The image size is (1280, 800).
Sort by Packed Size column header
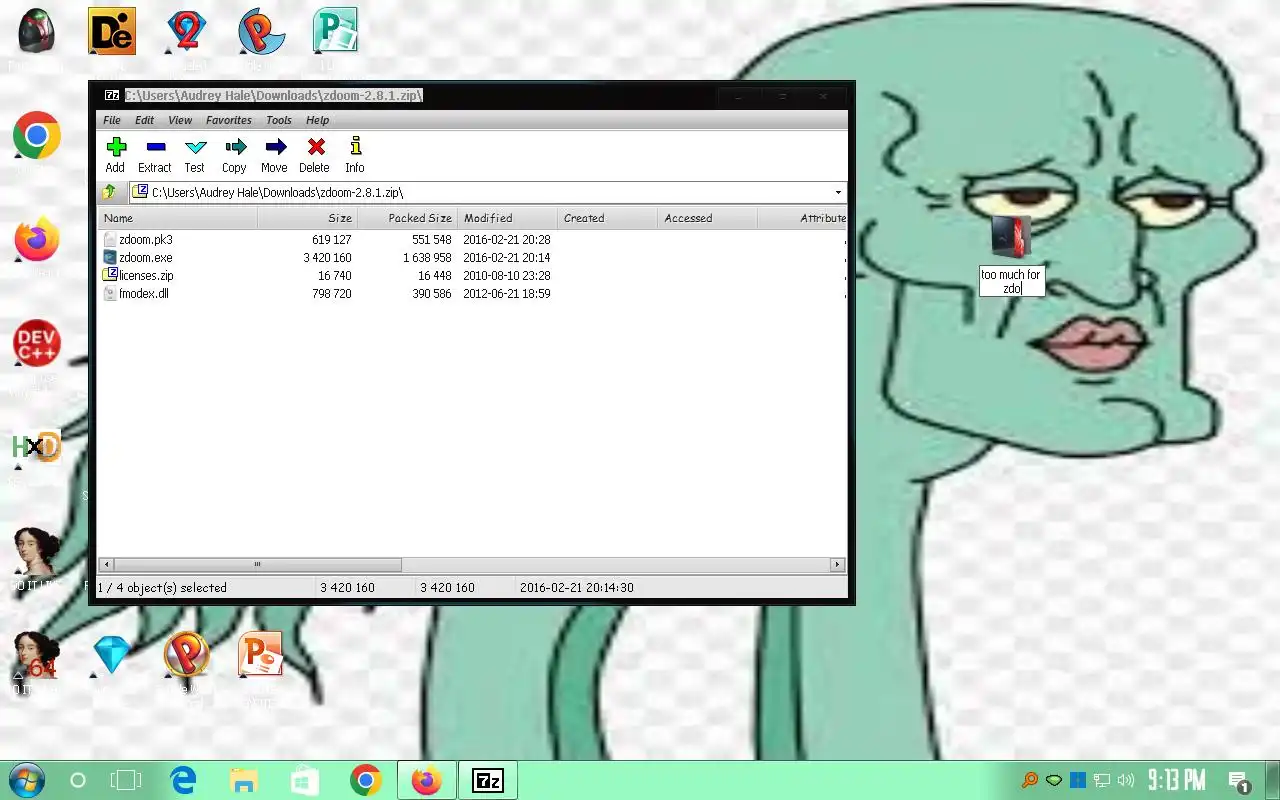tap(407, 218)
